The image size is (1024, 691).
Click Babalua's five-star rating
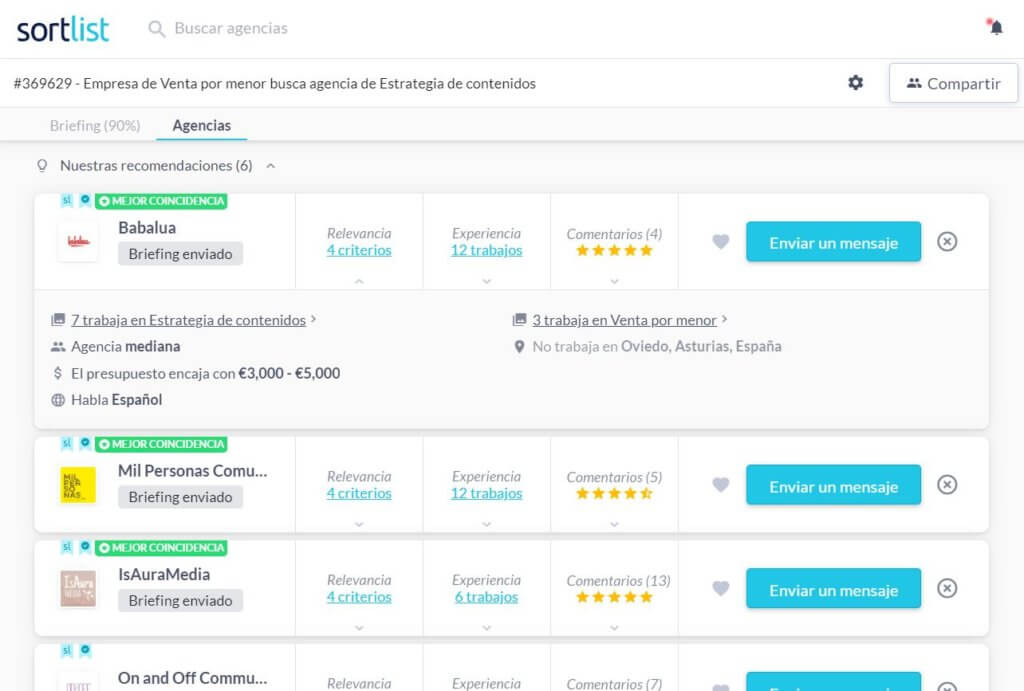pyautogui.click(x=615, y=251)
